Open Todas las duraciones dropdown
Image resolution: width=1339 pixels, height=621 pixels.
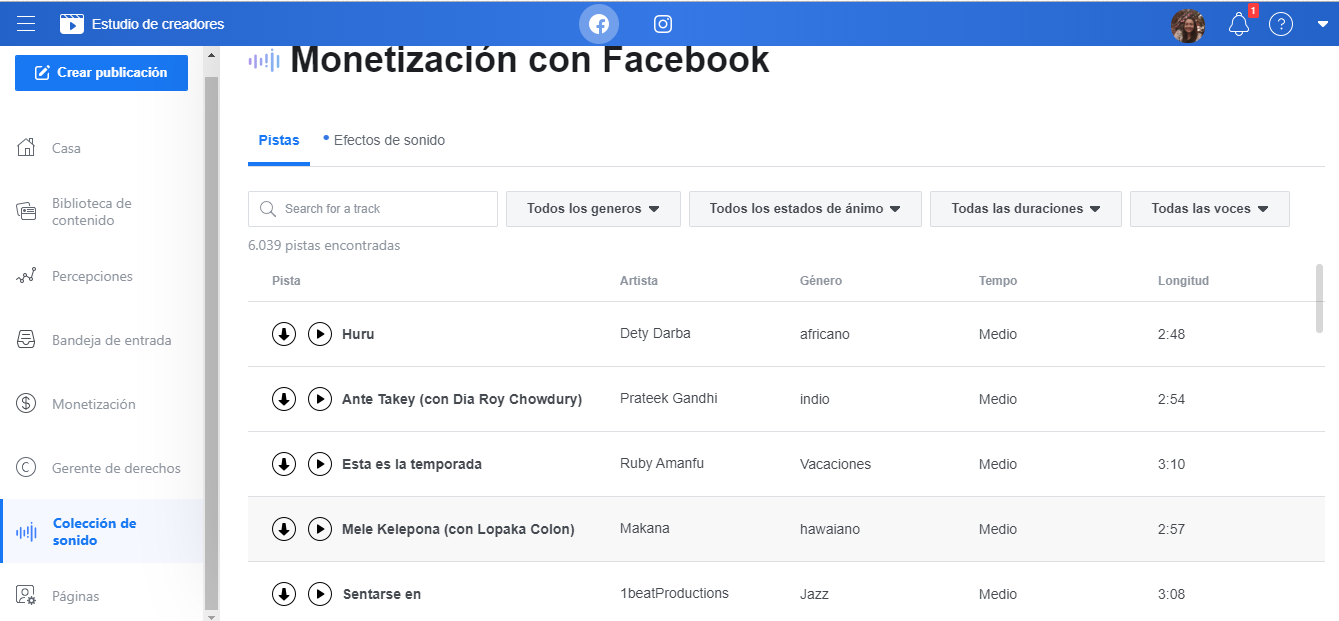(x=1026, y=209)
